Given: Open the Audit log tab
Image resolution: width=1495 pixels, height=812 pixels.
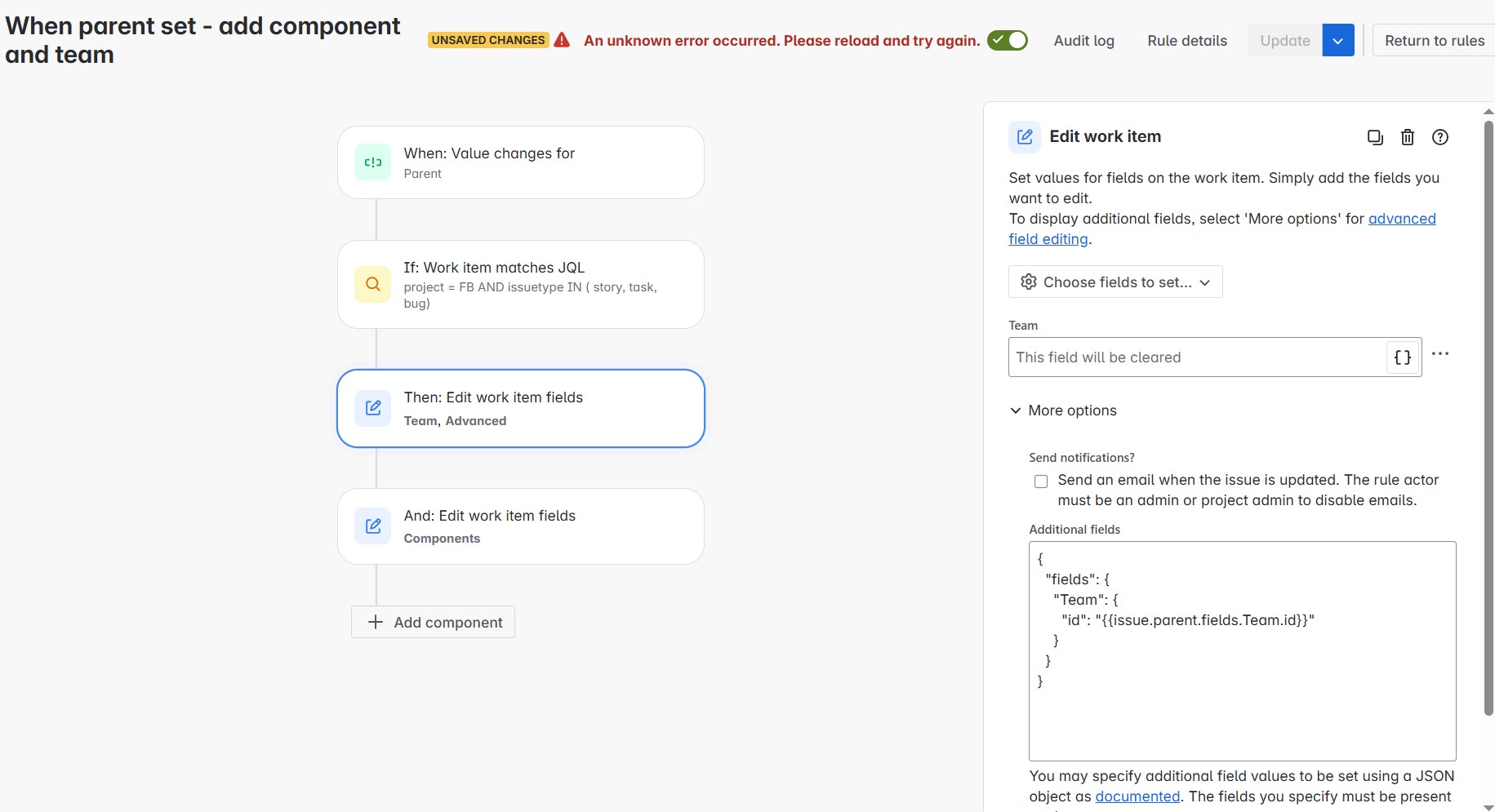Looking at the screenshot, I should [x=1083, y=41].
